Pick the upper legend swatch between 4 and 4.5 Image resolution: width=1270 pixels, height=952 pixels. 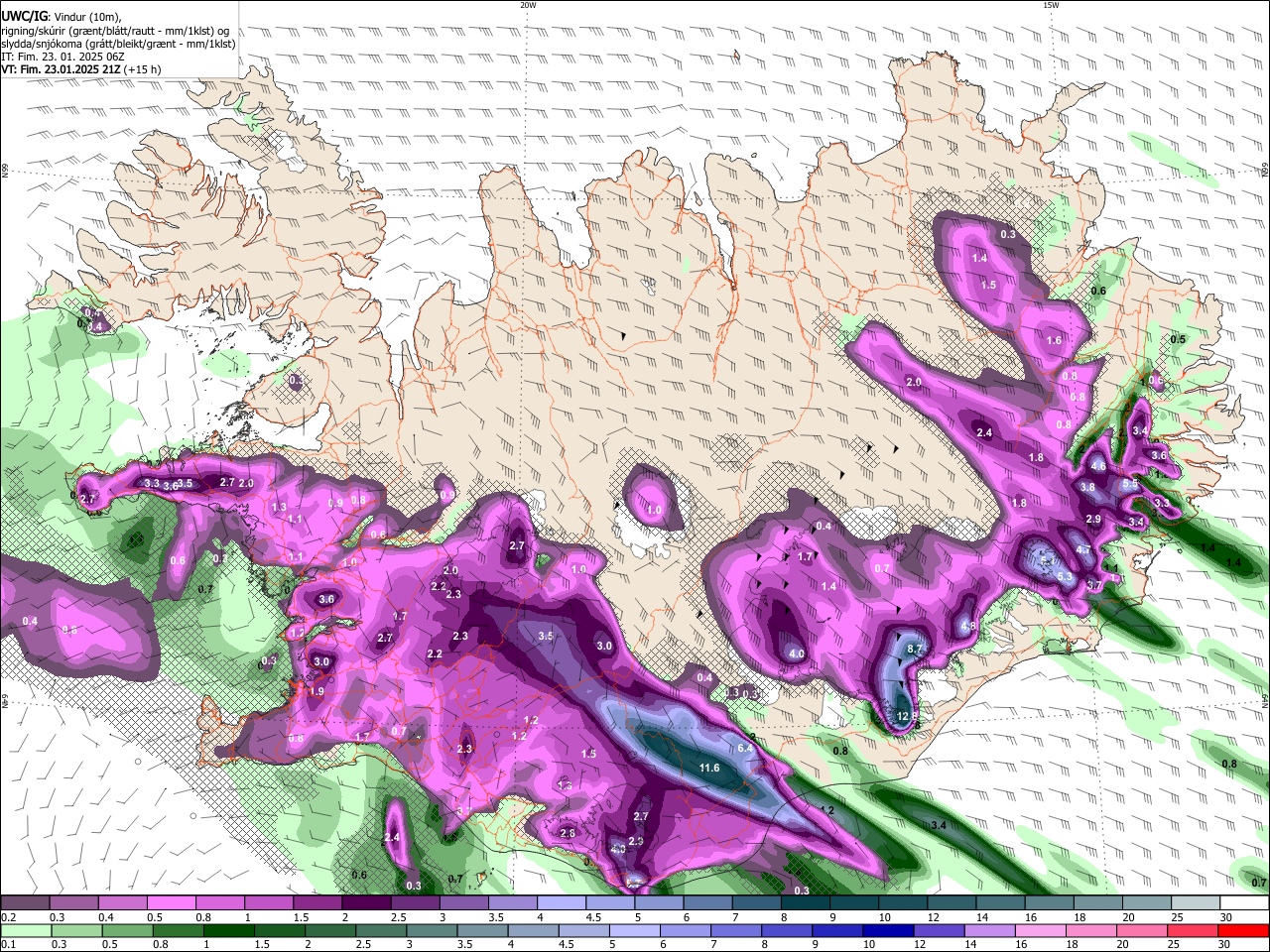pos(562,904)
